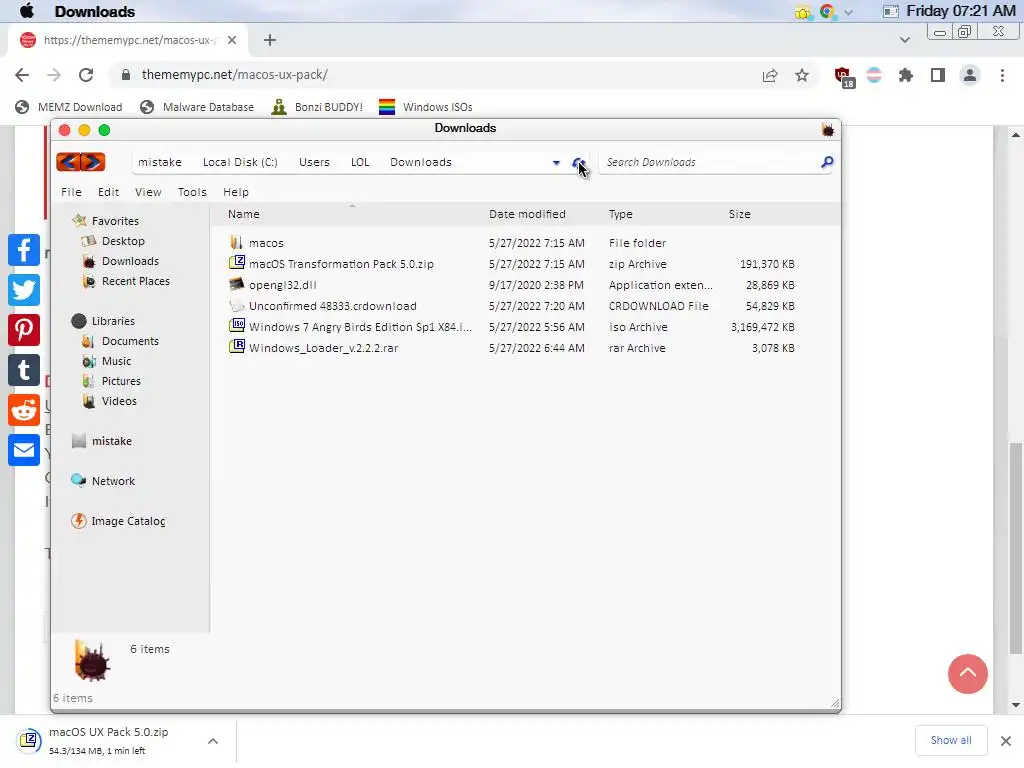Select the Windows 7 Angry Birds iso icon
This screenshot has height=768, width=1024.
click(236, 326)
